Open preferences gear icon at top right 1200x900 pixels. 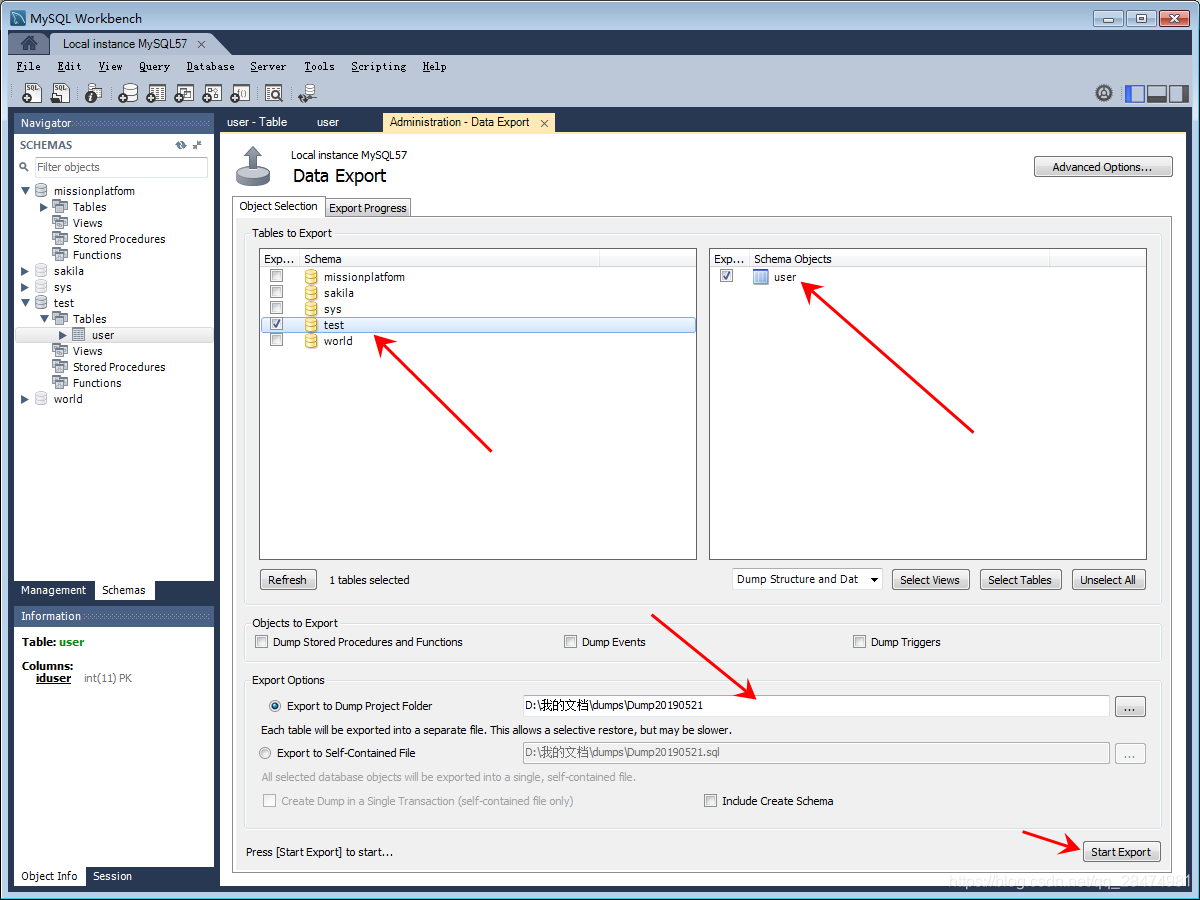coord(1104,93)
